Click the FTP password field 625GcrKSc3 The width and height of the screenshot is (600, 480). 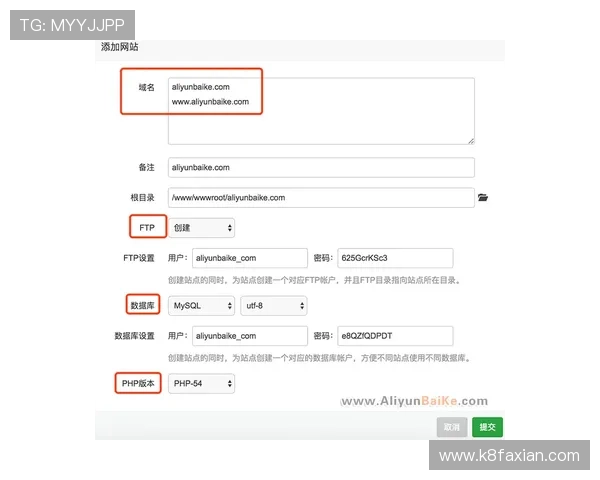click(x=395, y=258)
